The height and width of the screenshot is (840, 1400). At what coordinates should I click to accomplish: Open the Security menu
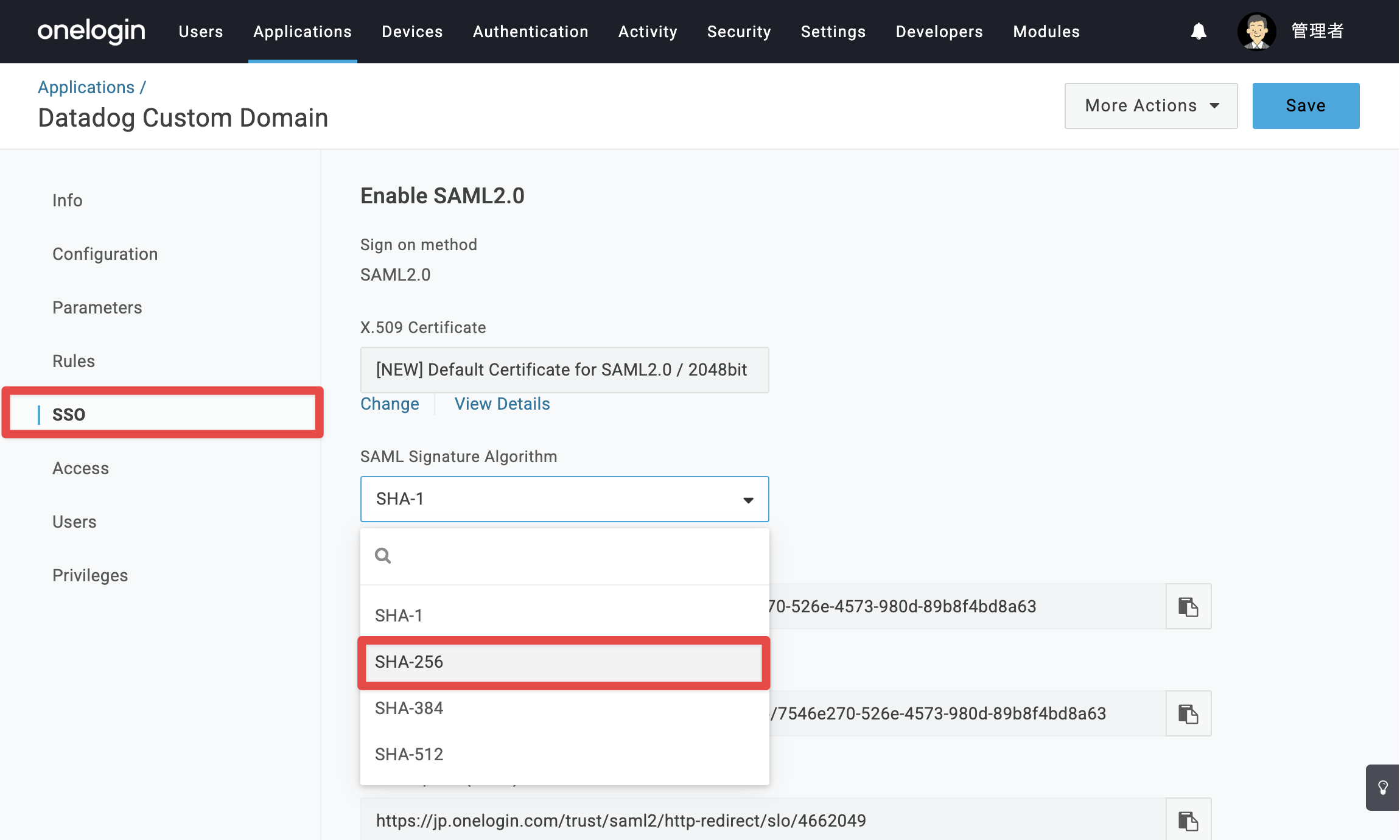coord(739,31)
